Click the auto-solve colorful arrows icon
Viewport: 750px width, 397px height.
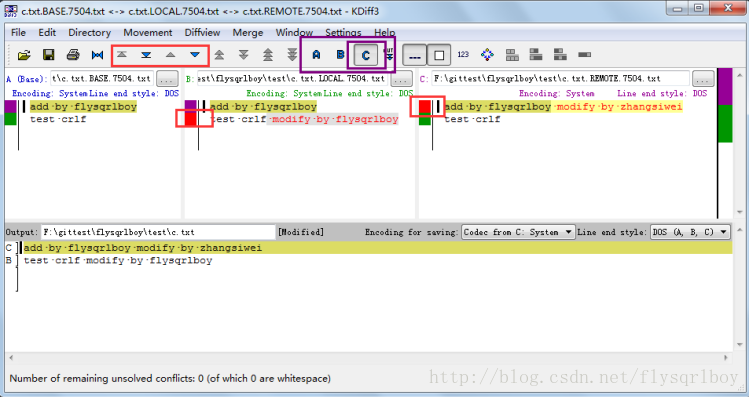(x=487, y=55)
